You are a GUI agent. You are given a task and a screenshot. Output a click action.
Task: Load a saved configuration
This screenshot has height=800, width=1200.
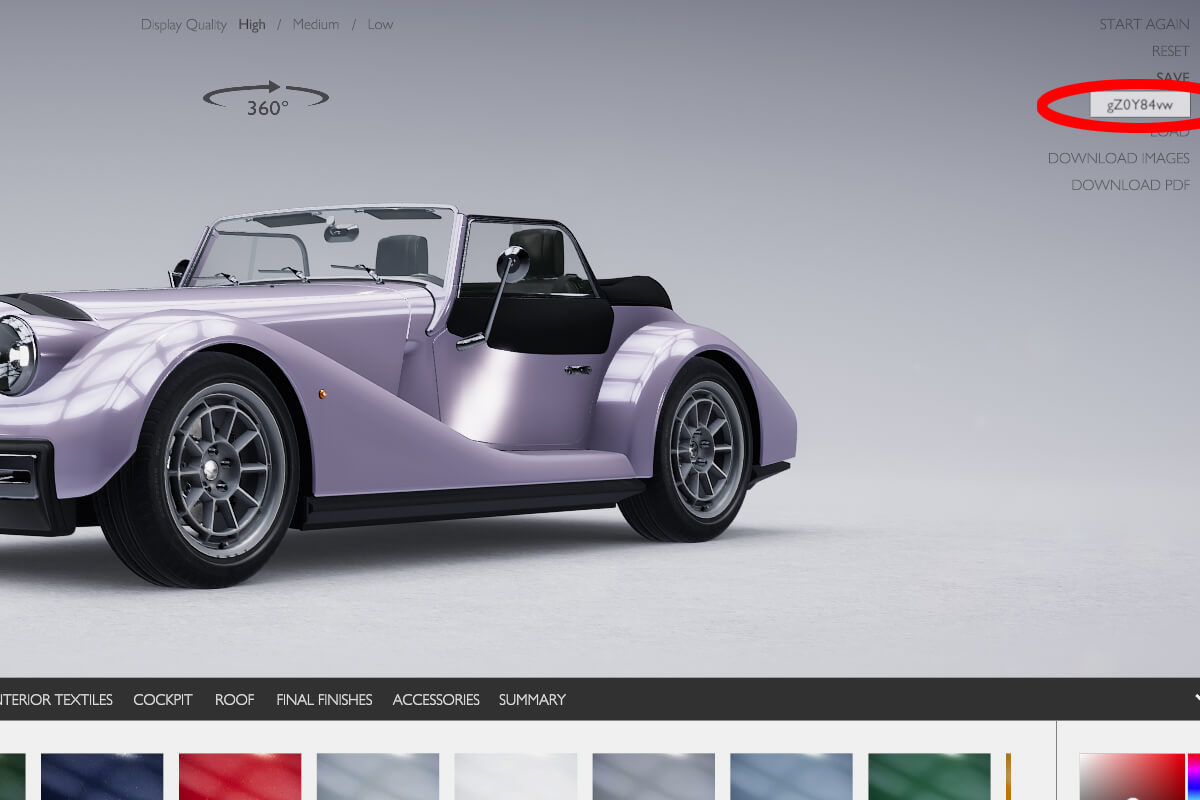pos(1170,131)
